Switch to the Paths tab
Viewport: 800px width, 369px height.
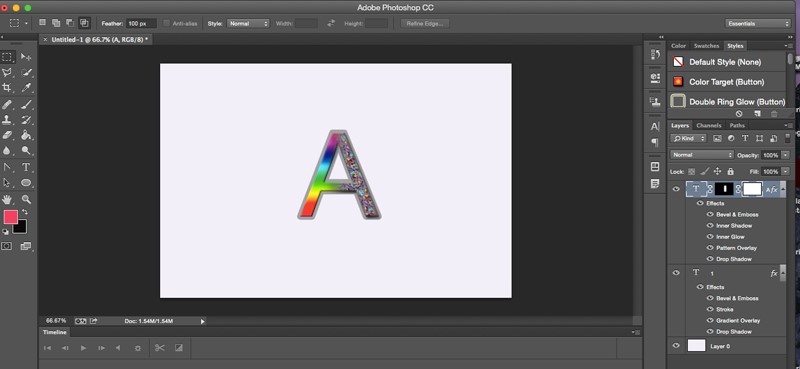tap(737, 126)
